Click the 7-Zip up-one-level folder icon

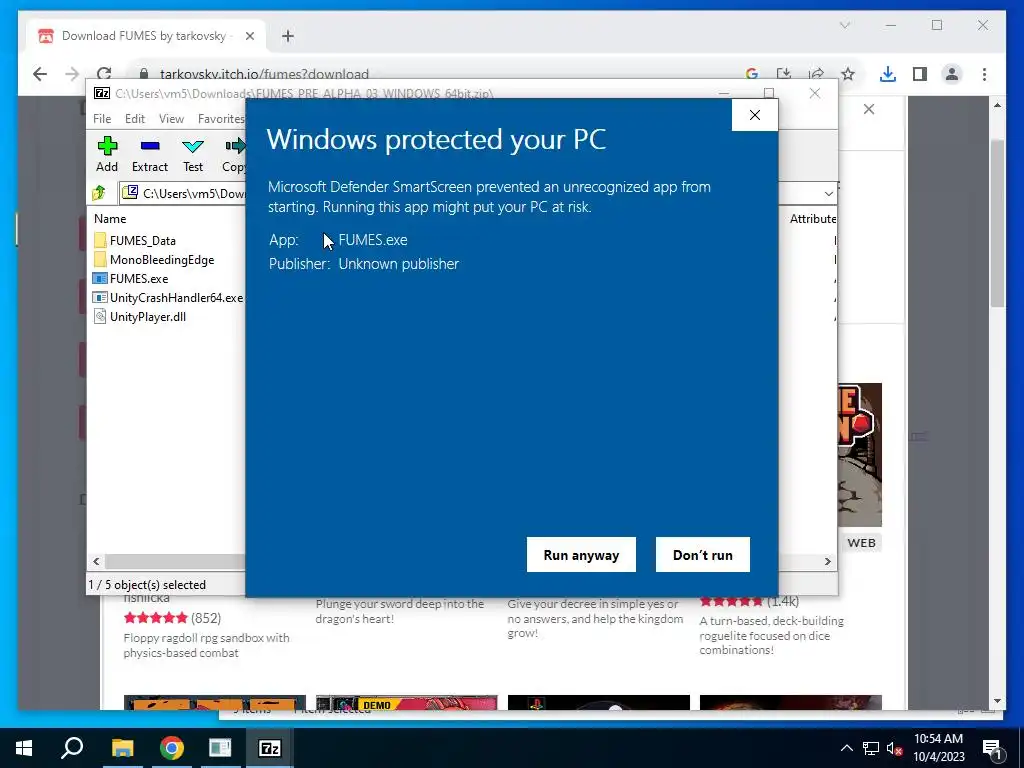(99, 193)
